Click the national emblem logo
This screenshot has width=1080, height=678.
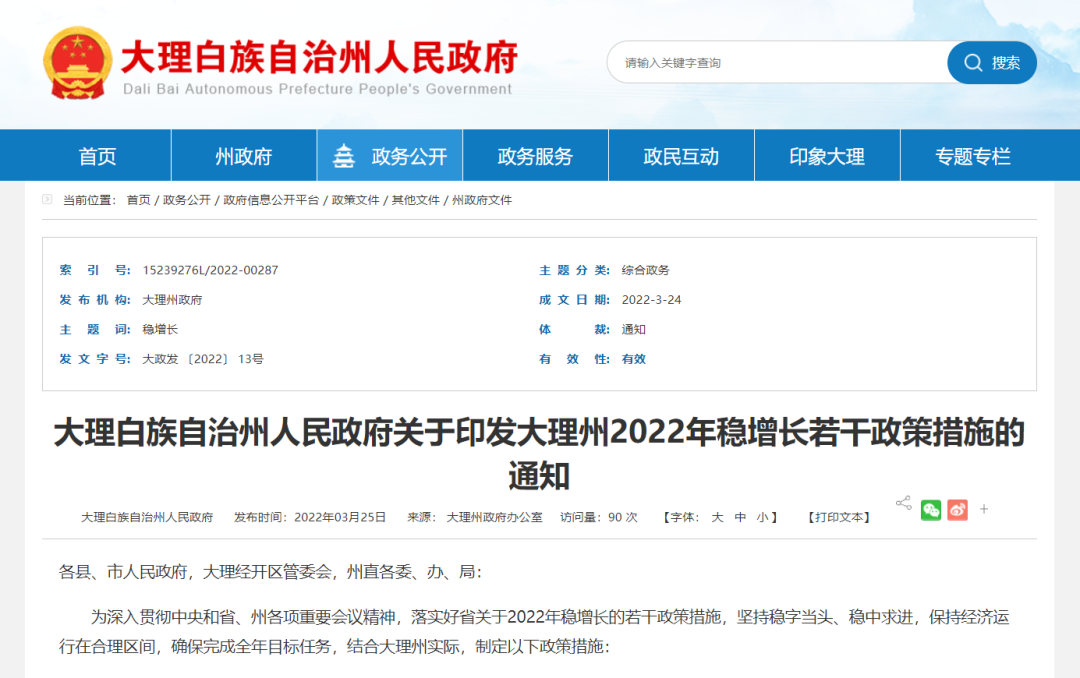(x=77, y=63)
